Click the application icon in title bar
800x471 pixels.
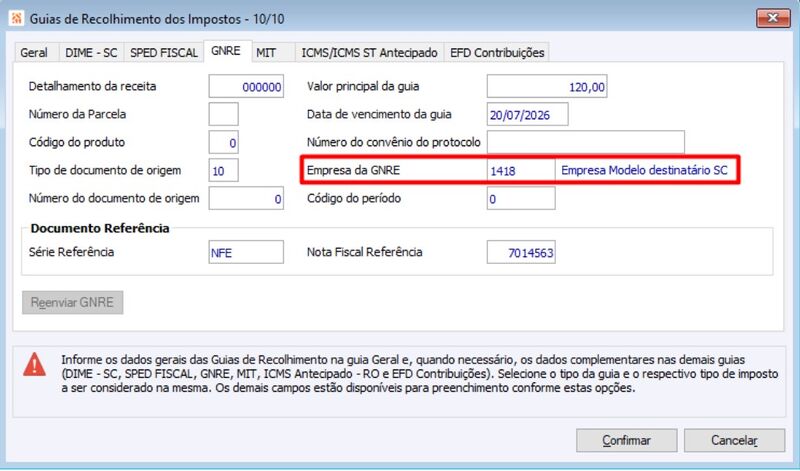pos(17,19)
